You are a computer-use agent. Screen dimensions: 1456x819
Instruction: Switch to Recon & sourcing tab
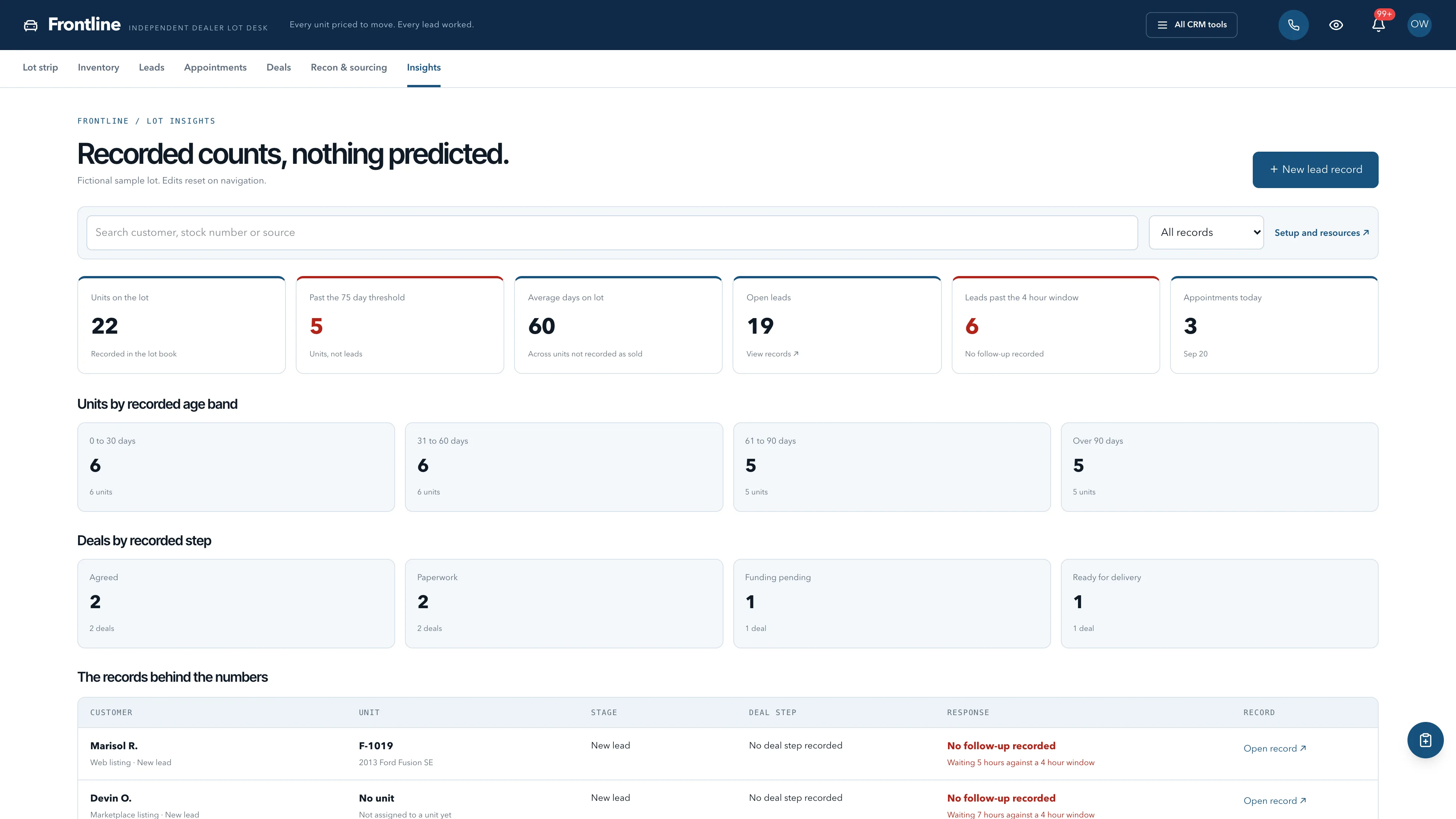pyautogui.click(x=349, y=67)
